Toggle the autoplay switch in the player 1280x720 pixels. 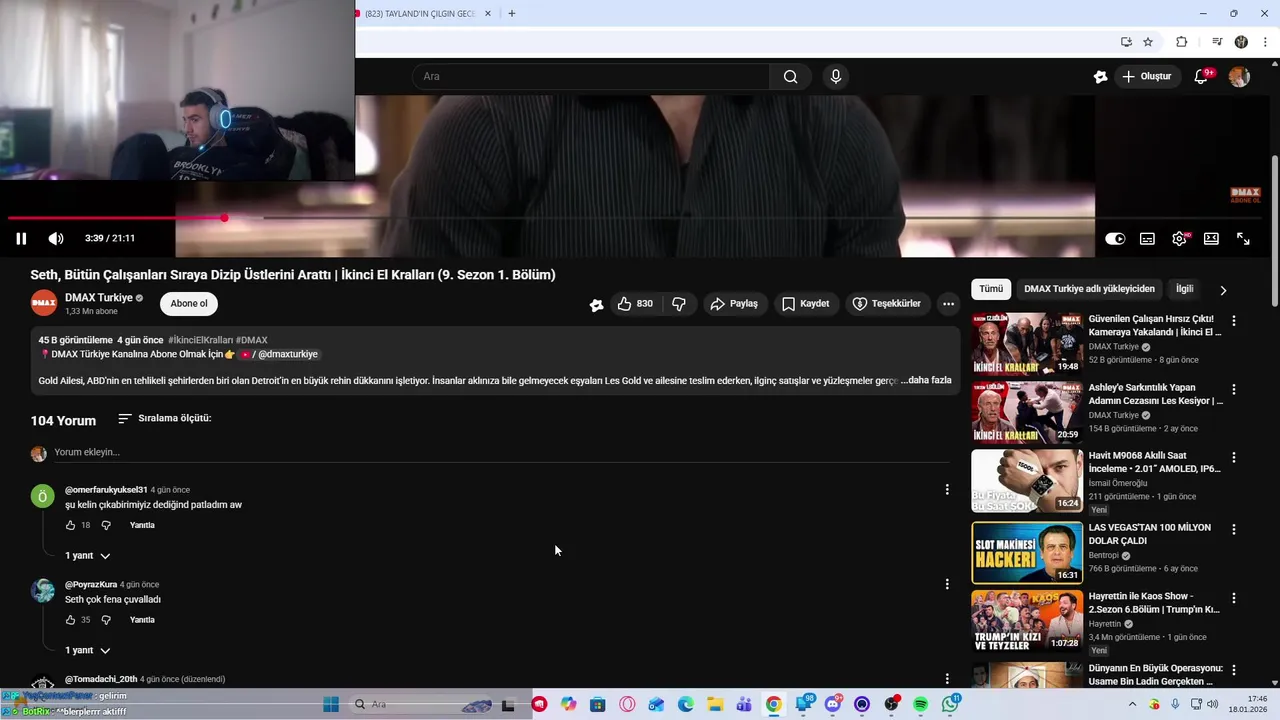(1115, 239)
